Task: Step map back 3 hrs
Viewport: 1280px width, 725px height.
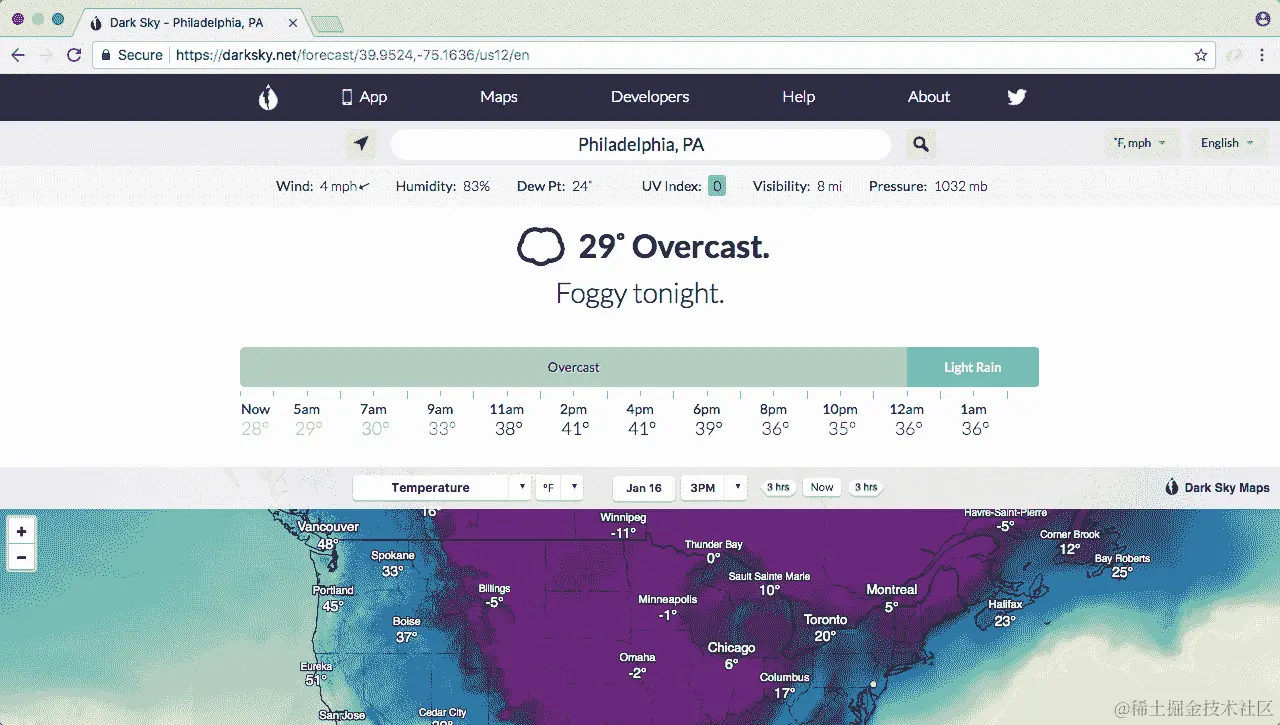Action: (778, 487)
